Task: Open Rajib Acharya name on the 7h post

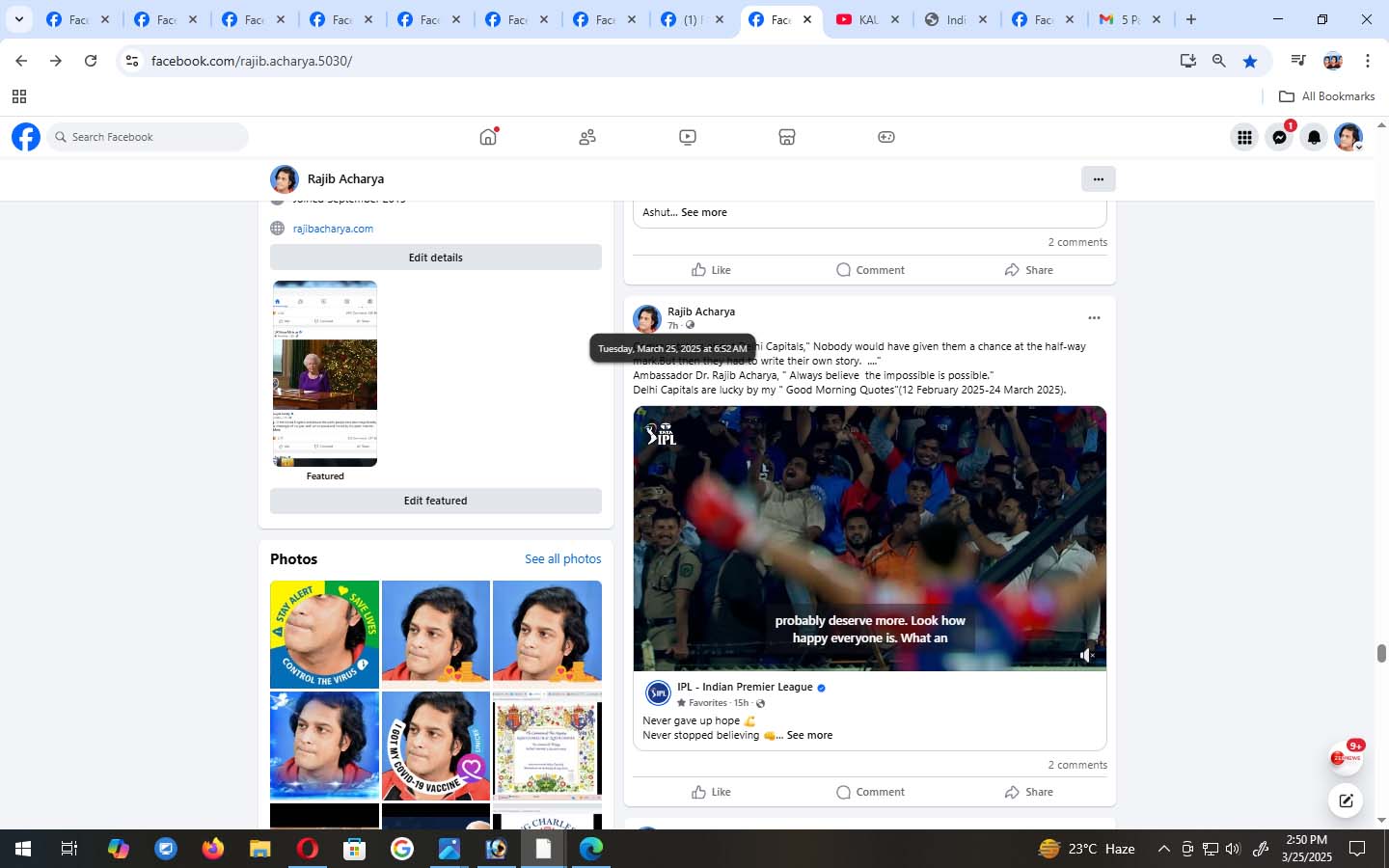Action: point(701,312)
